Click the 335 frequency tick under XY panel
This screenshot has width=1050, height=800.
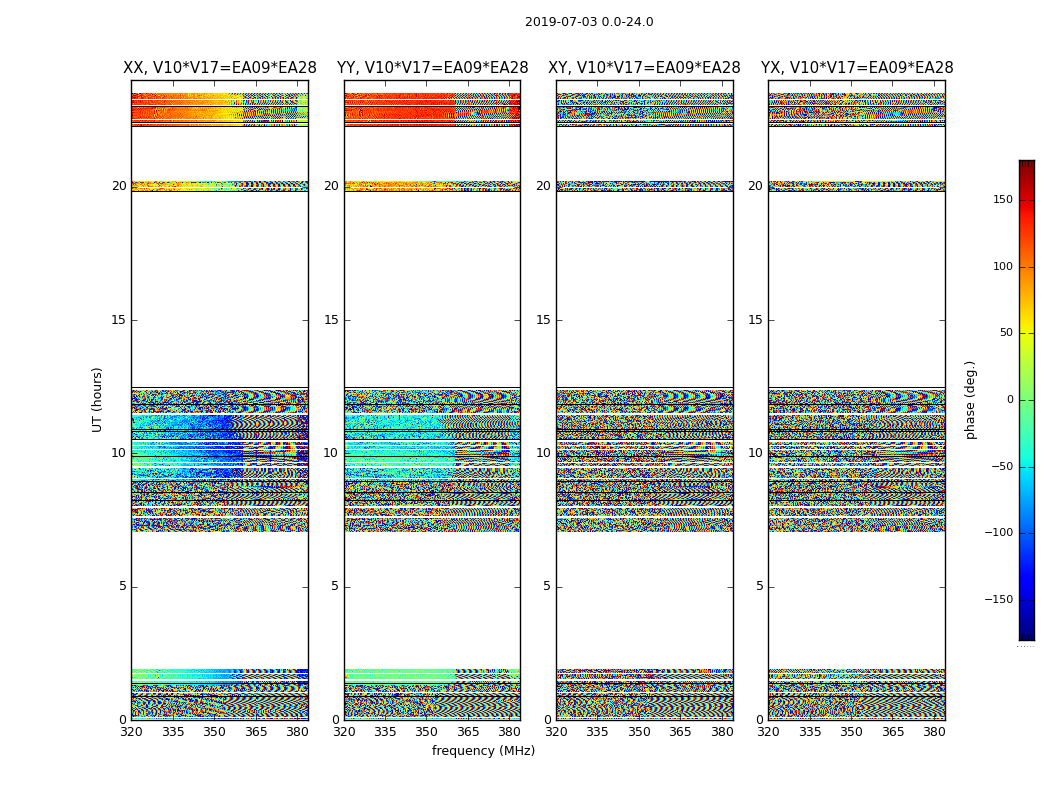(x=597, y=732)
